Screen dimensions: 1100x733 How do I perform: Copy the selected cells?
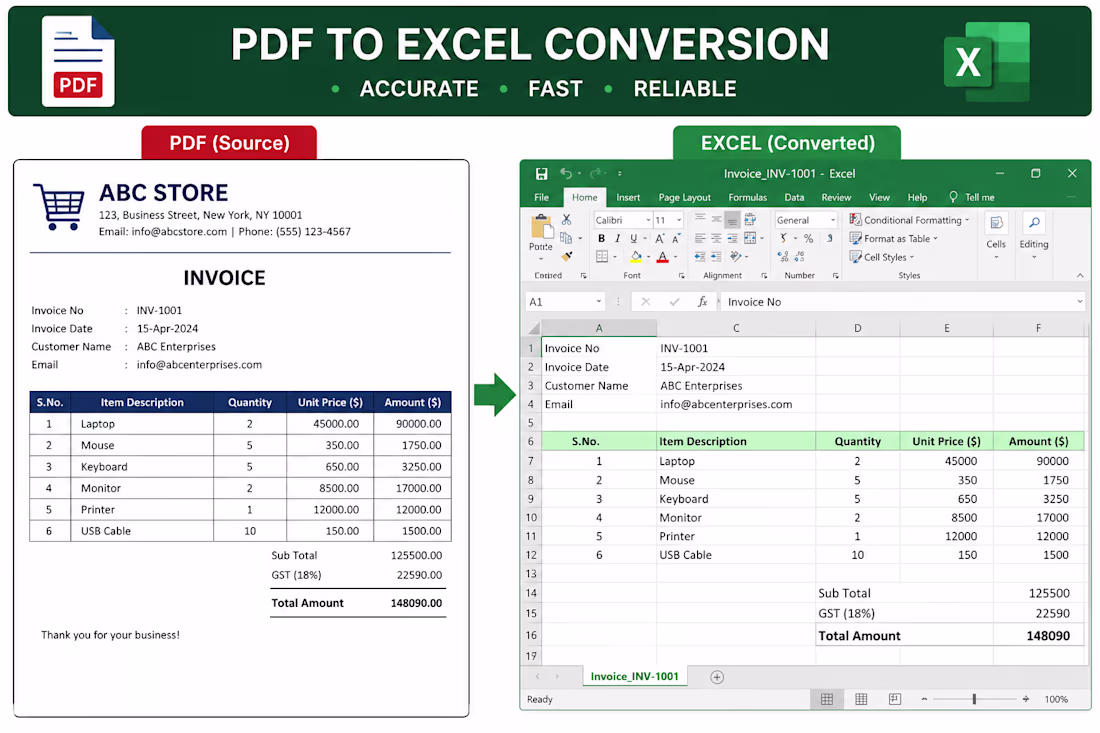coord(565,238)
